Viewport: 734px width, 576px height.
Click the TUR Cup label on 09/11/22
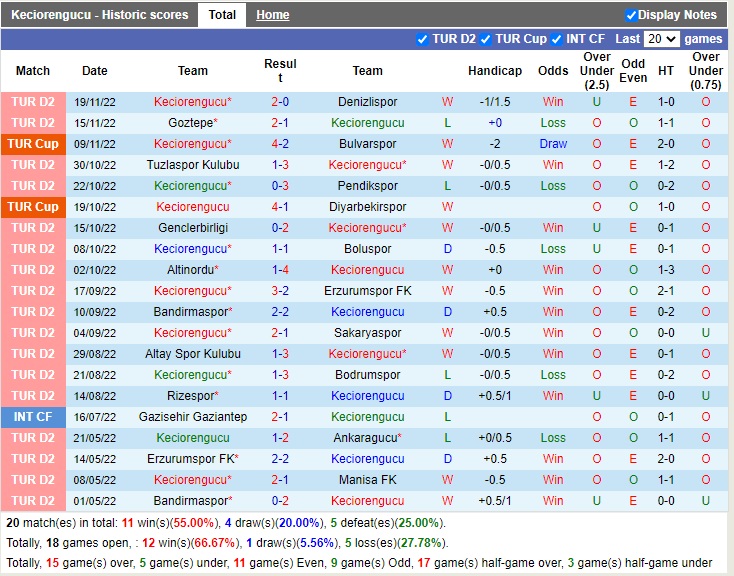[x=33, y=144]
